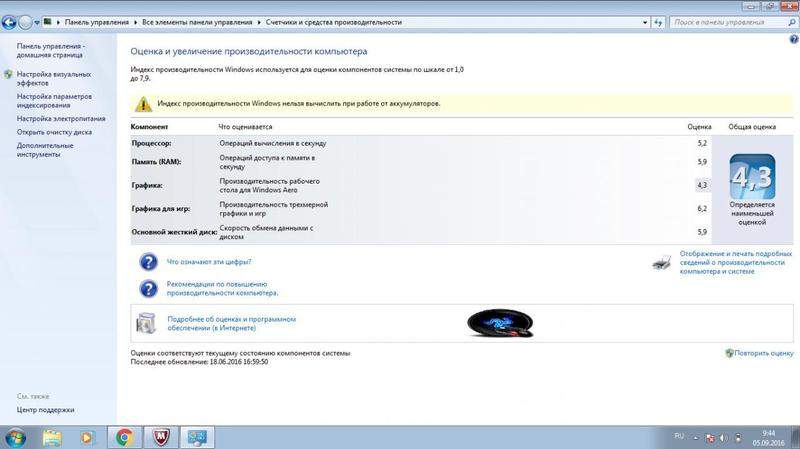800x449 pixels.
Task: Click the yellow warning triangle icon
Action: pos(143,104)
